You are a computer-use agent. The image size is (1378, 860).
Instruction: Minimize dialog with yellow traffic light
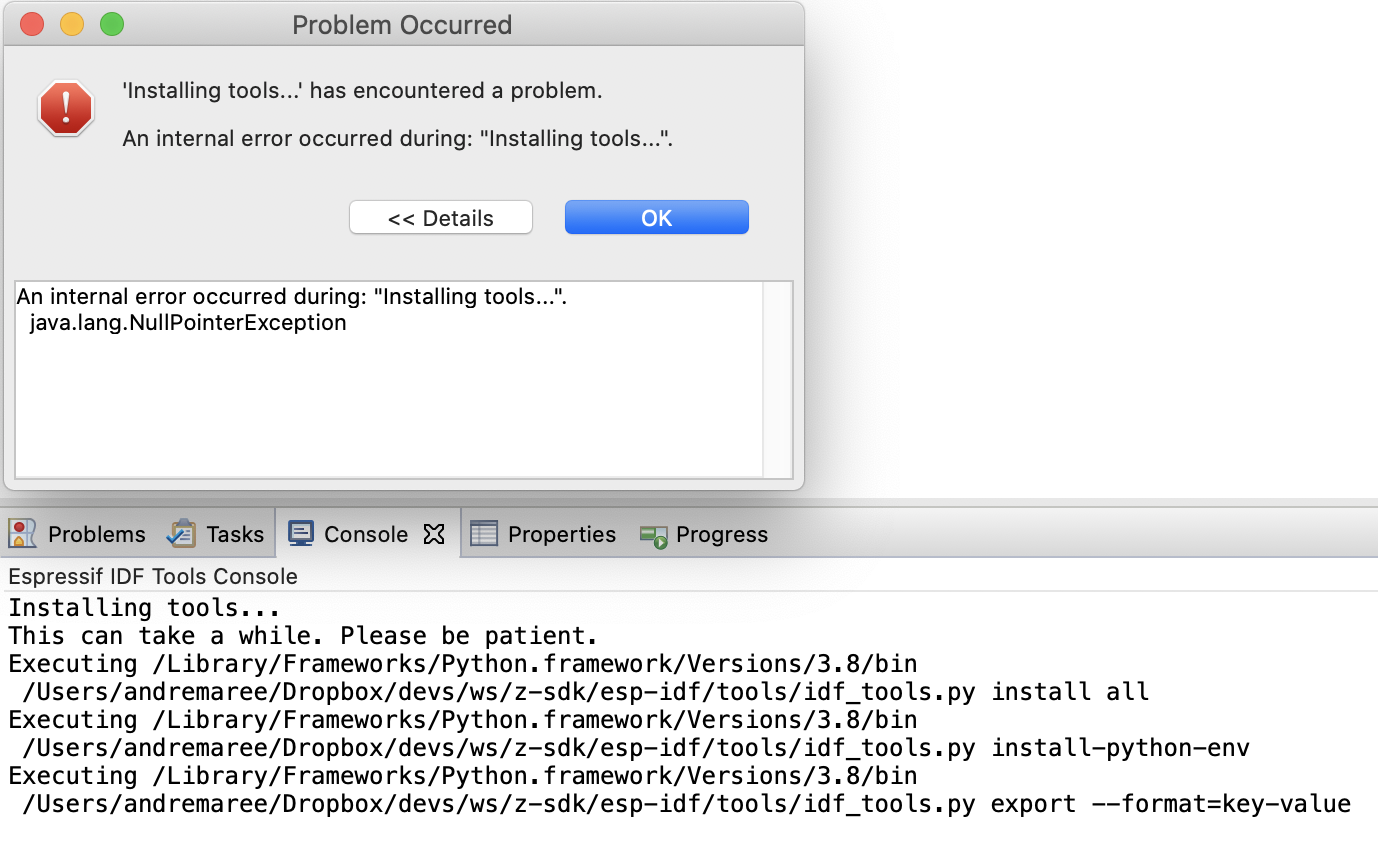click(x=71, y=24)
